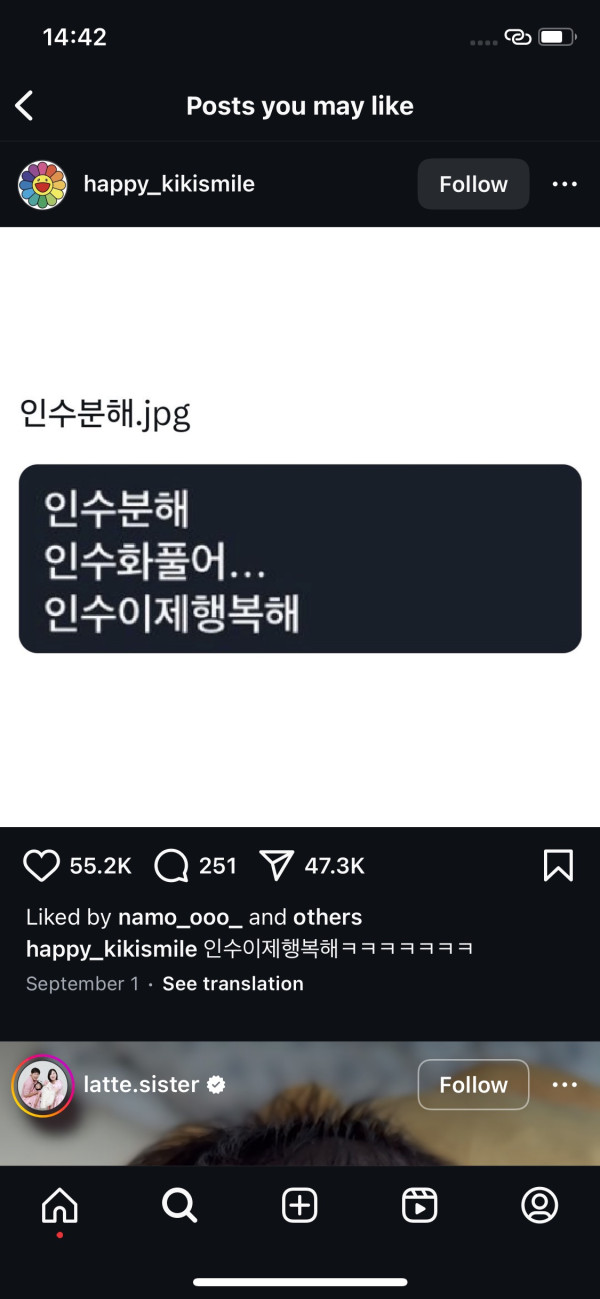The height and width of the screenshot is (1299, 600).
Task: View latte.sister story avatar
Action: coord(42,1086)
